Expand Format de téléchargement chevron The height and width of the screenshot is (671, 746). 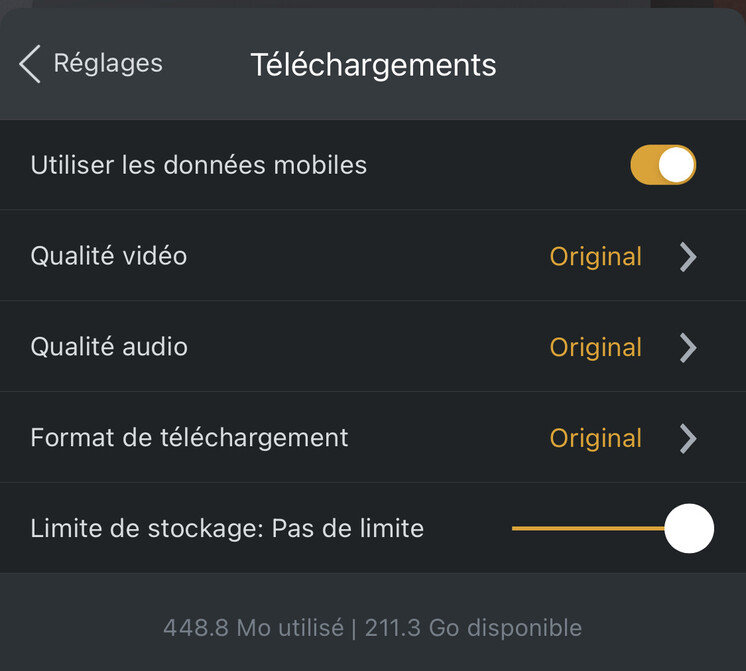(687, 439)
